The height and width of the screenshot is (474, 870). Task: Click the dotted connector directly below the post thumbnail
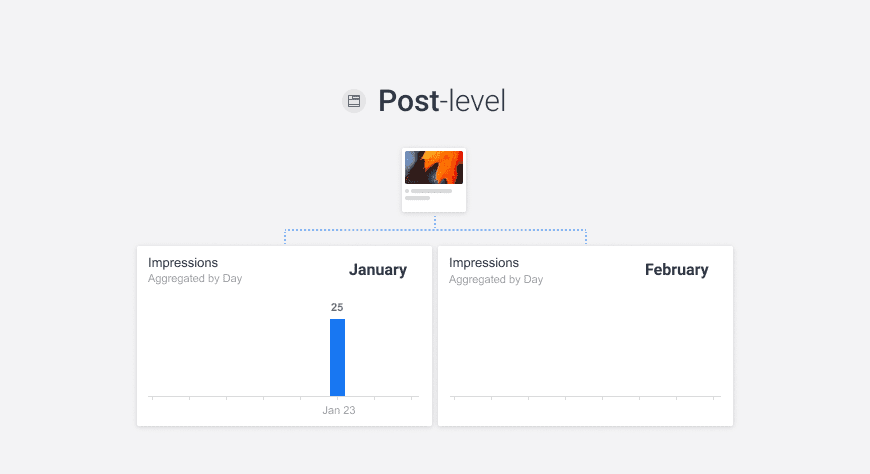coord(435,221)
